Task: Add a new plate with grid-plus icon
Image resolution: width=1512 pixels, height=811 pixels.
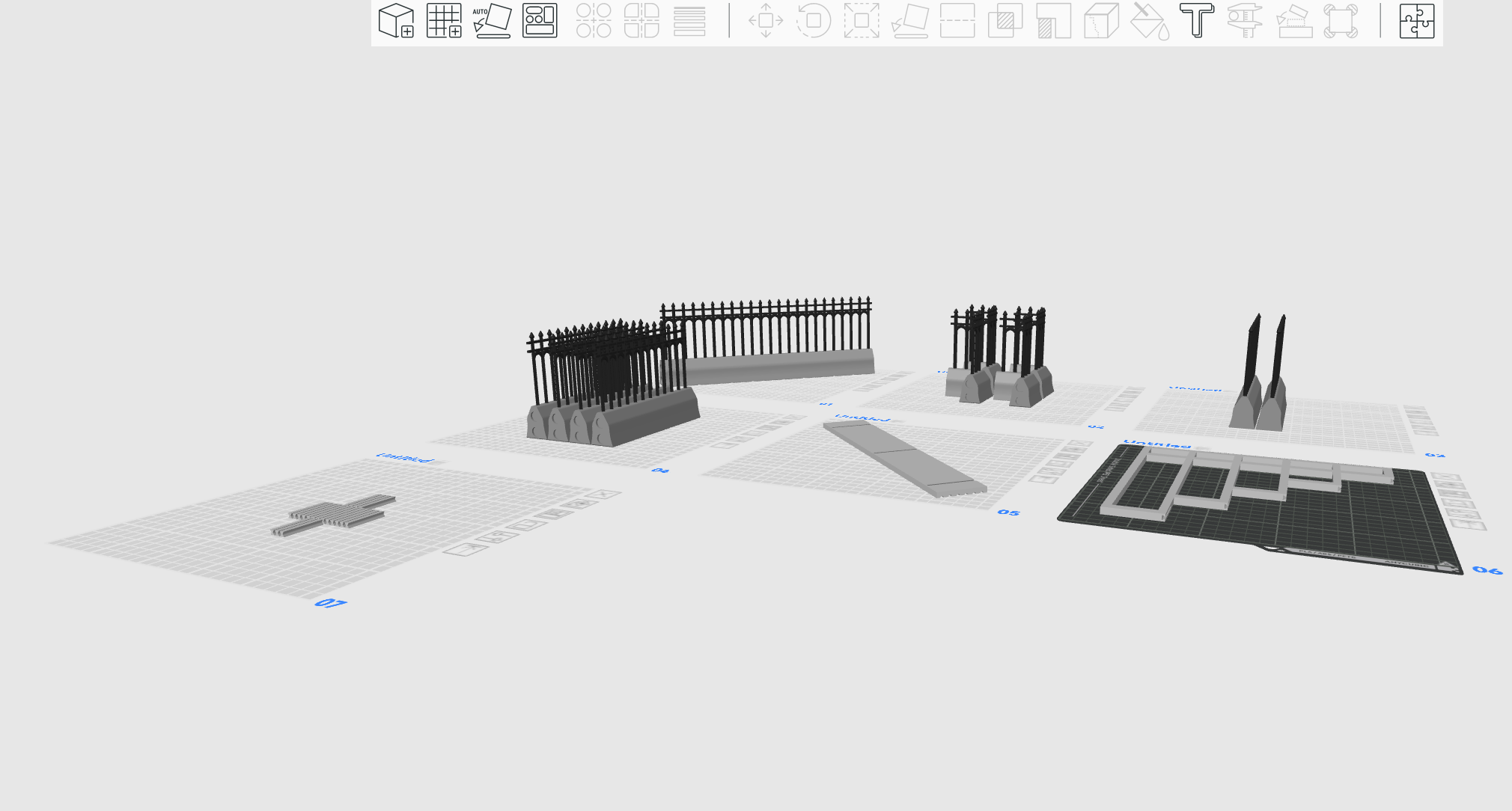Action: (444, 20)
